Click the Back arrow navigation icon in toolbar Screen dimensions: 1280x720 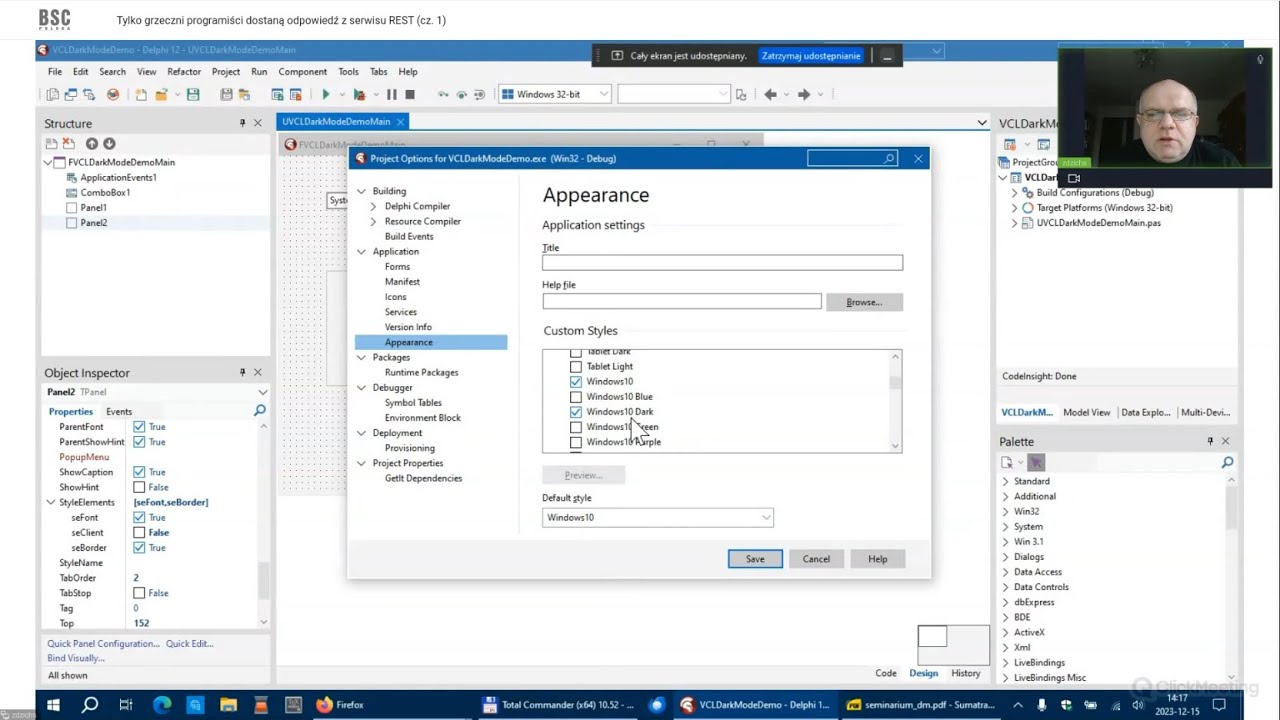(x=770, y=94)
